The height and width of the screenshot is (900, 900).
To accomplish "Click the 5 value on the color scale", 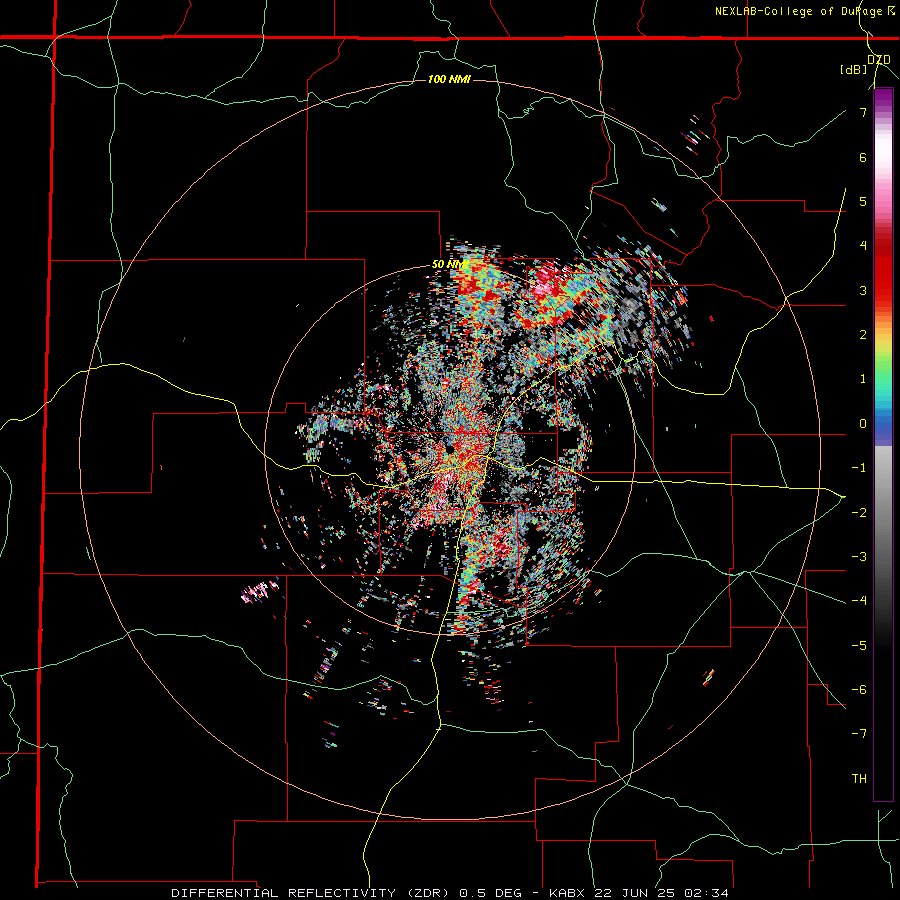I will click(863, 201).
